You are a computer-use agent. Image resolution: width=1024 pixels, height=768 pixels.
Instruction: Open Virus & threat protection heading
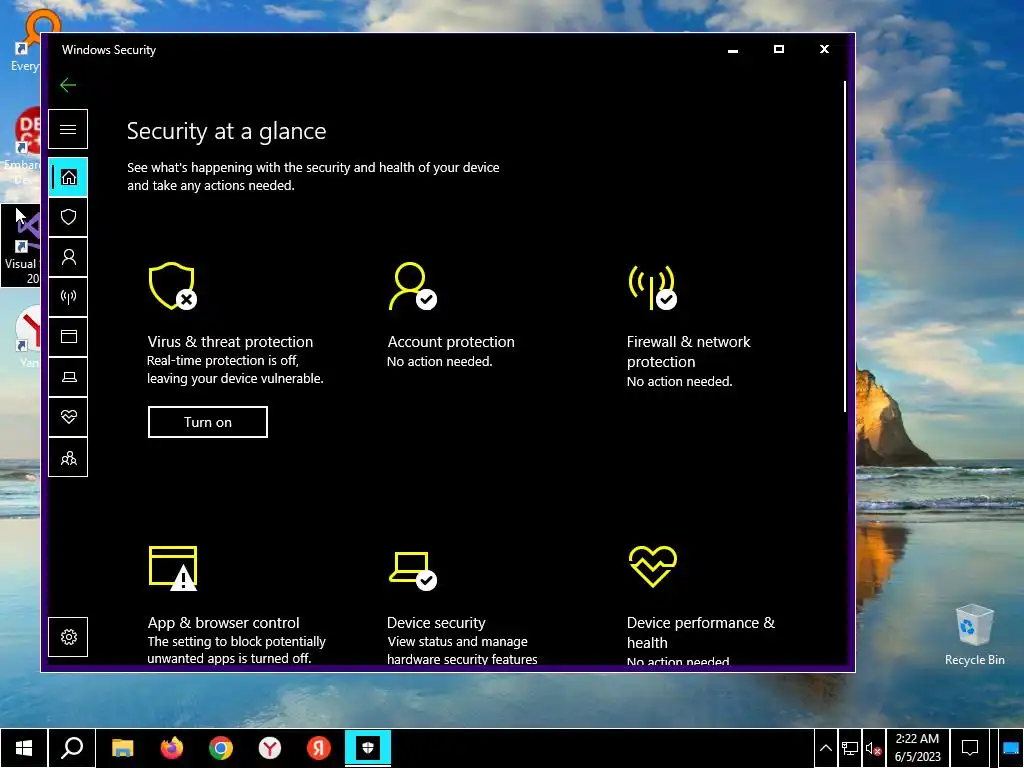[230, 342]
